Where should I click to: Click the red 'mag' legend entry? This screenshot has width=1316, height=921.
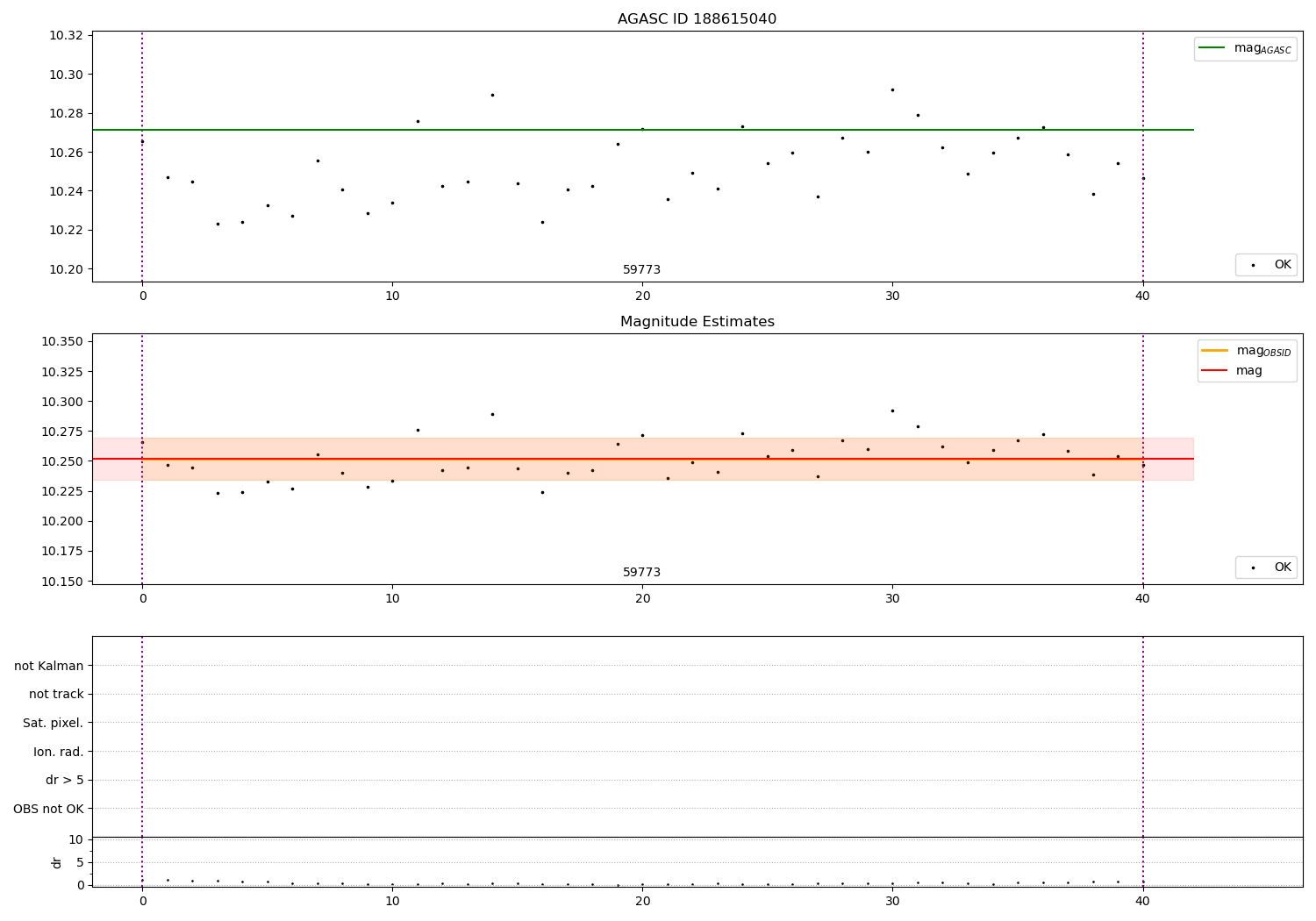click(1232, 371)
